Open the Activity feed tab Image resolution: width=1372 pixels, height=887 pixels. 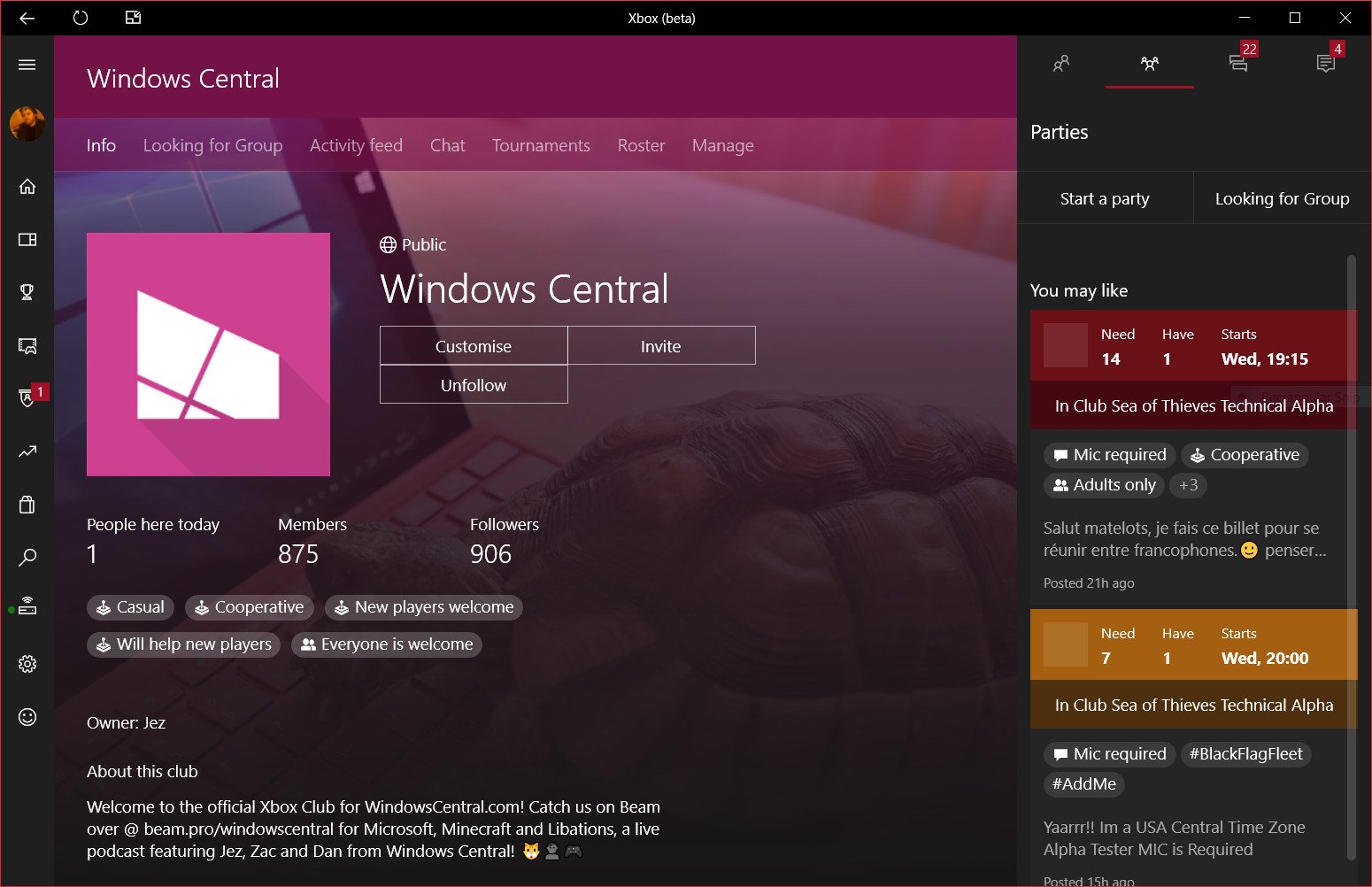point(356,145)
